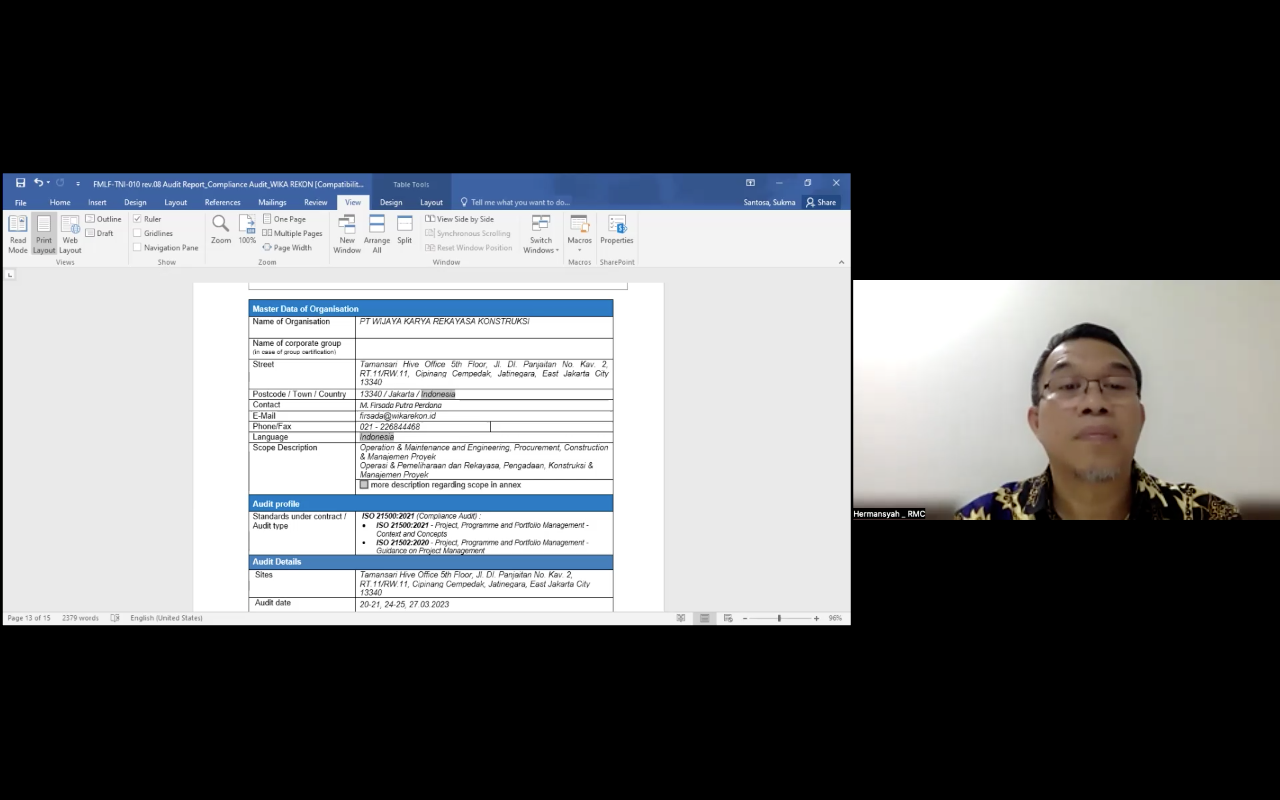Click Arrange All windows

point(377,236)
